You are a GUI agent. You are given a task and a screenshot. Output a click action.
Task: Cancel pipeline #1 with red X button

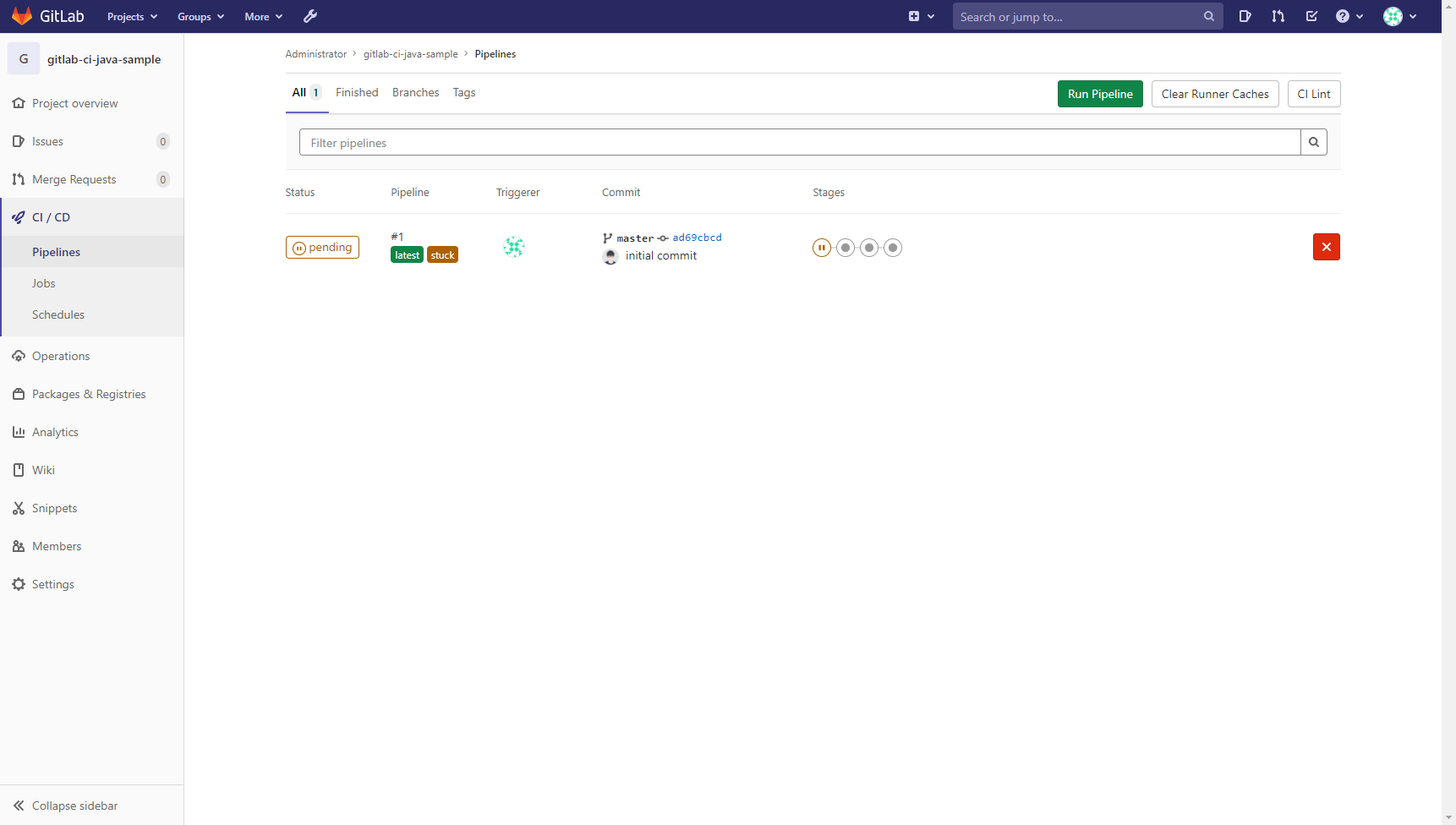tap(1327, 247)
